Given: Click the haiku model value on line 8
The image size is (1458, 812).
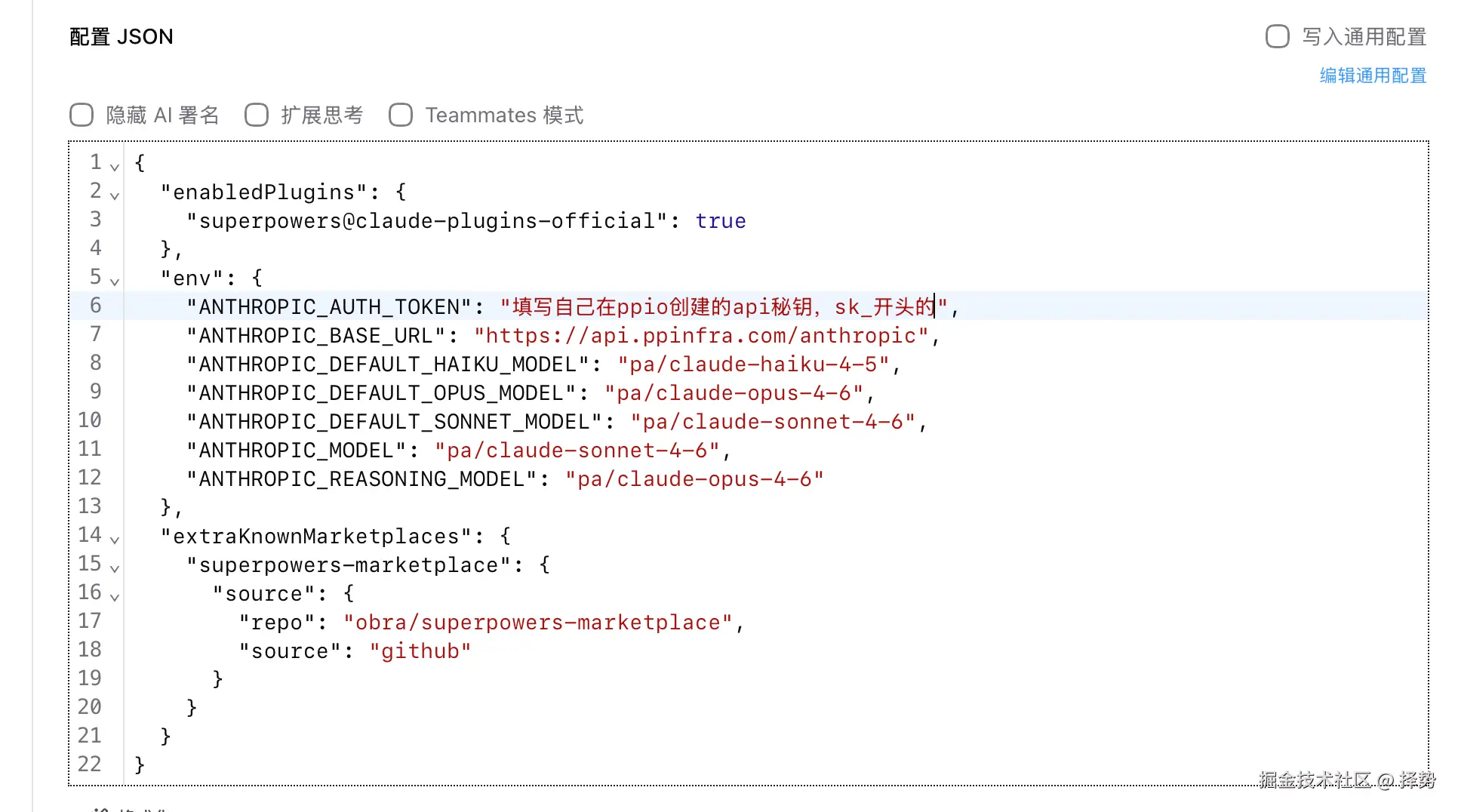Looking at the screenshot, I should [x=755, y=364].
